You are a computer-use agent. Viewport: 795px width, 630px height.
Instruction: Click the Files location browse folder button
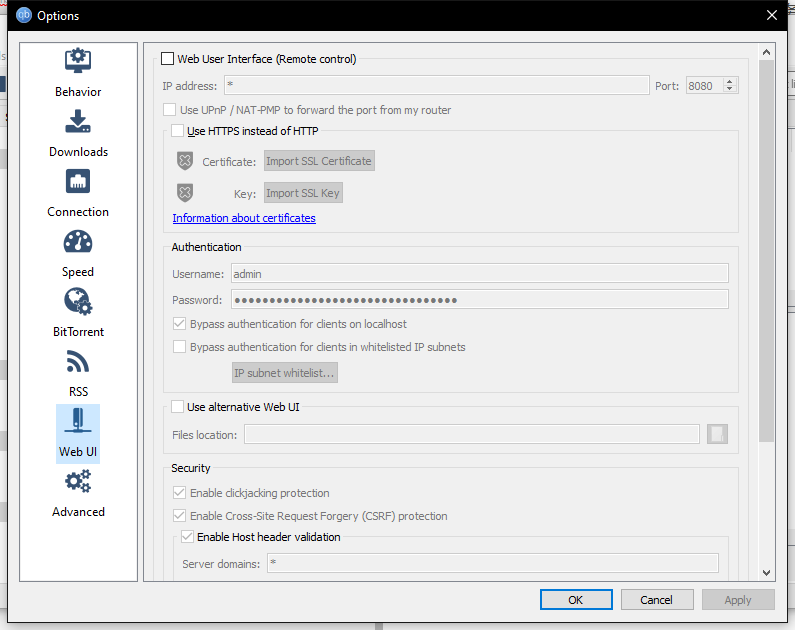[717, 434]
